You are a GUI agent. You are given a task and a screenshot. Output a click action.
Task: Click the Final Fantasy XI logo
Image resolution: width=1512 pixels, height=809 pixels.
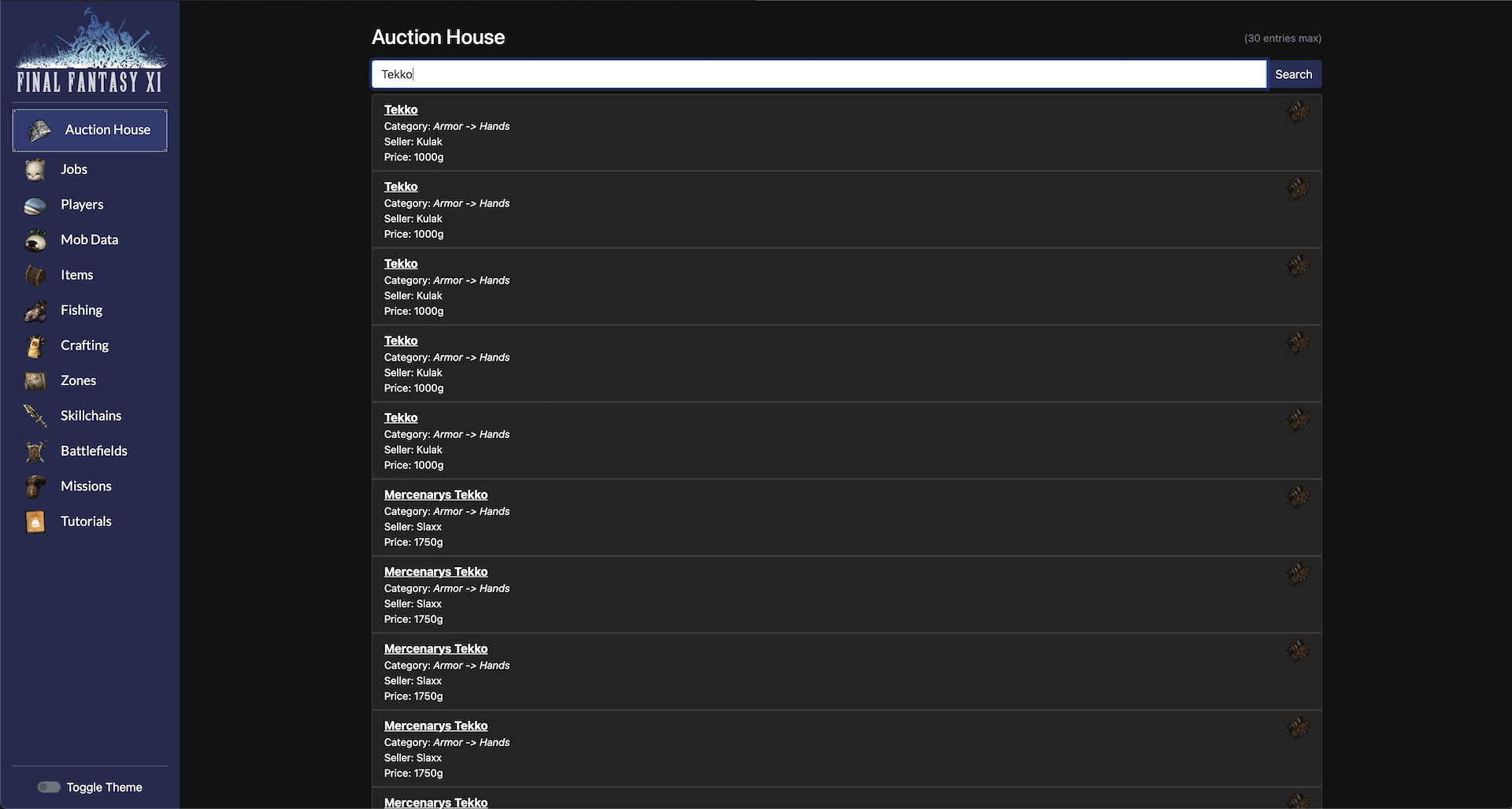pyautogui.click(x=90, y=51)
